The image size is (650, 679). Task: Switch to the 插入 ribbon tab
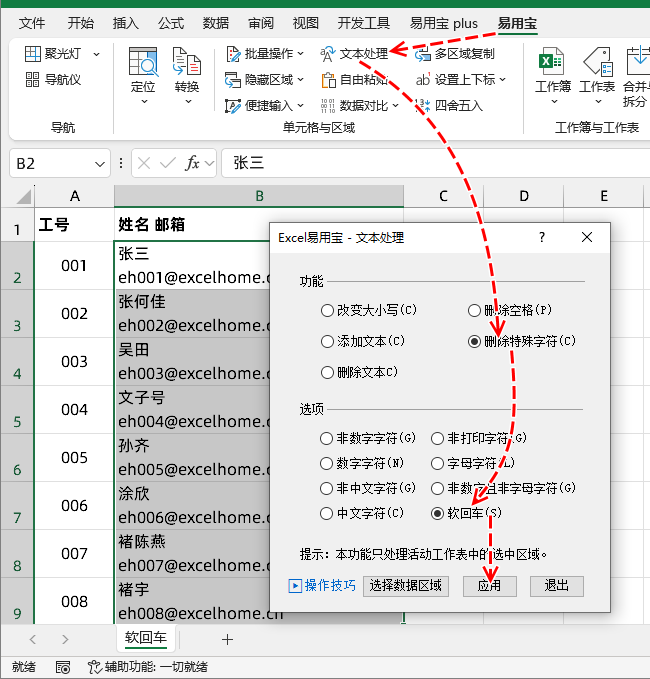126,23
